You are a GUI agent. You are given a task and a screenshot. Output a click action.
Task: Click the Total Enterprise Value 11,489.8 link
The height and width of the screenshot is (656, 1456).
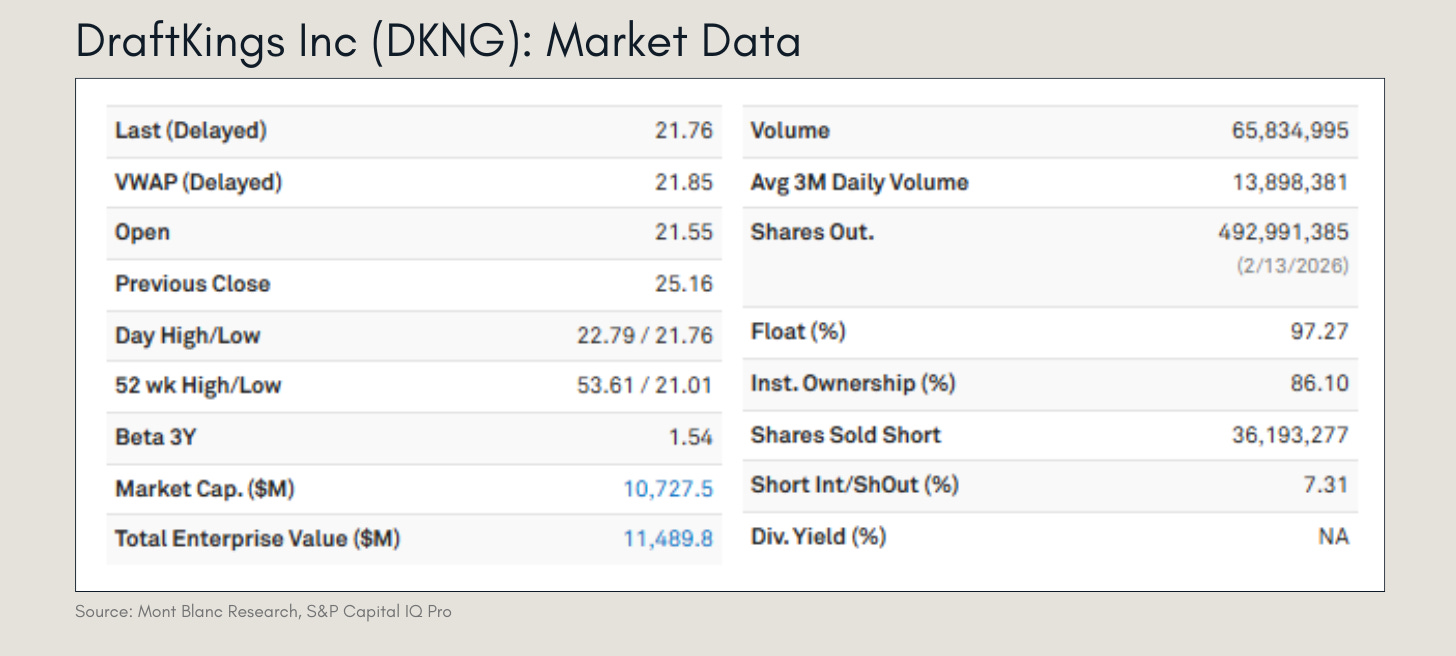click(668, 539)
